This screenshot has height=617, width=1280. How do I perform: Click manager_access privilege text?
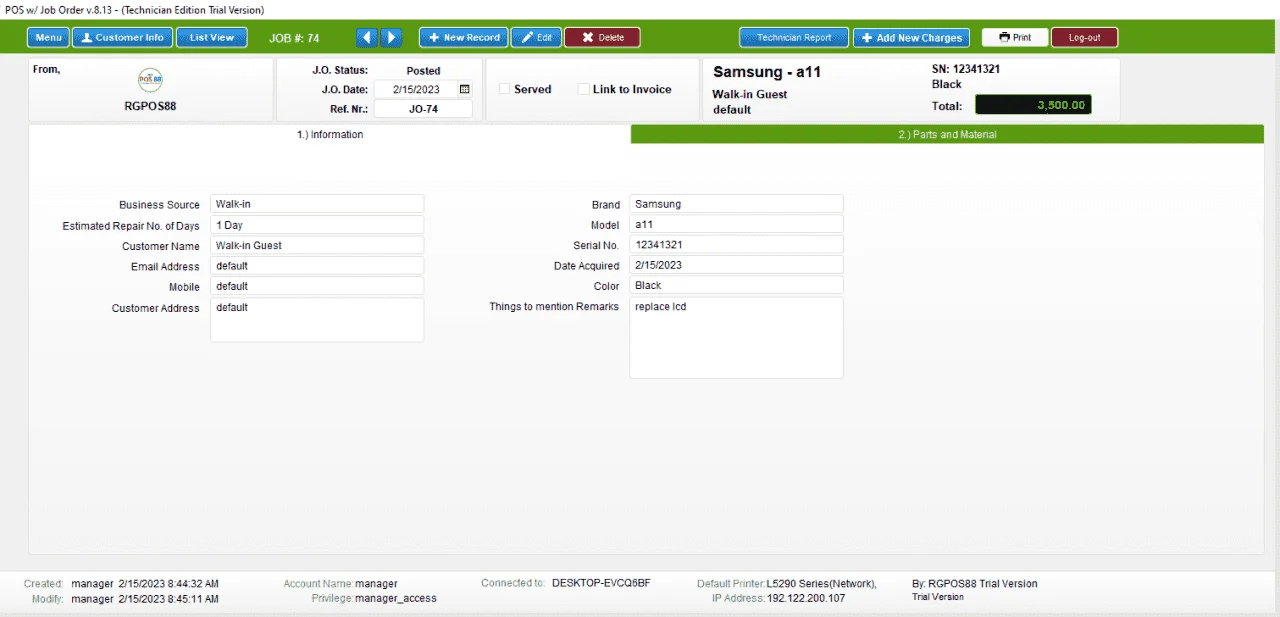(396, 598)
